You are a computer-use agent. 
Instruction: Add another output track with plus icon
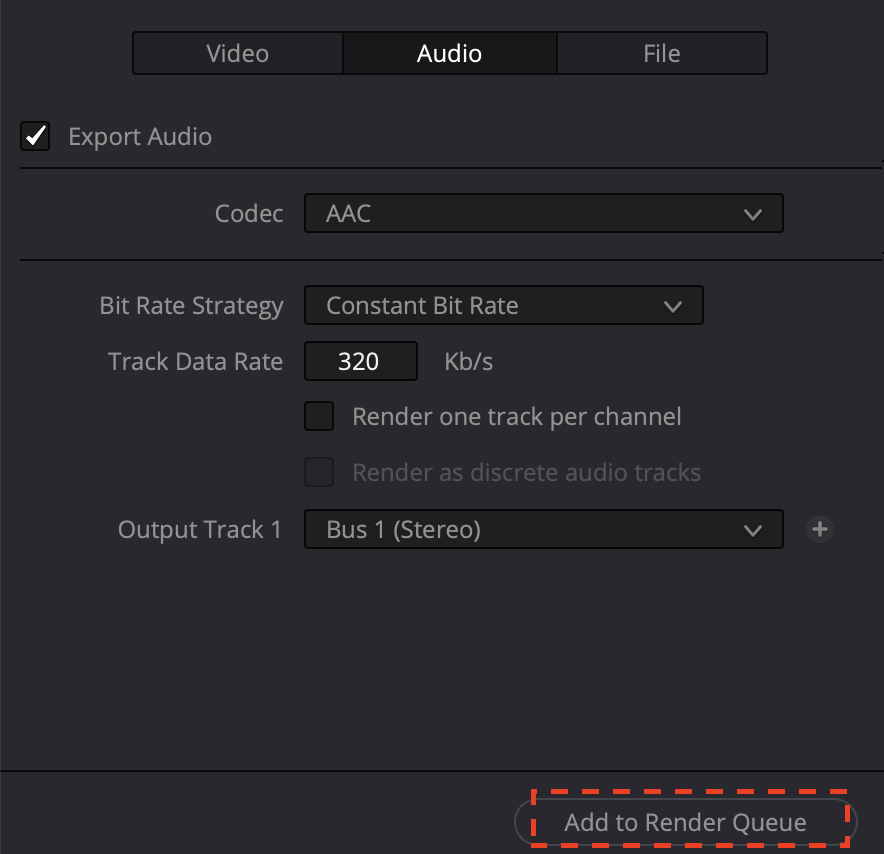coord(820,530)
